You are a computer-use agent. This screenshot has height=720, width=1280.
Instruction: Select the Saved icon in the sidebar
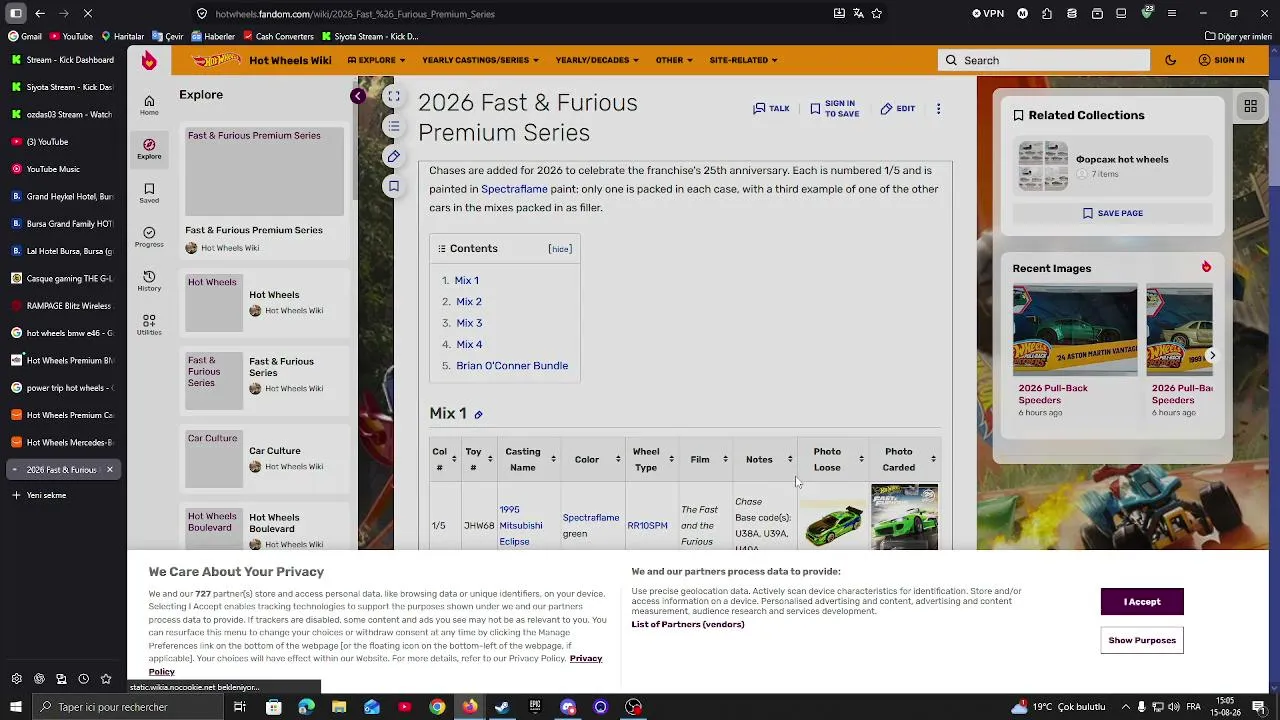(149, 193)
